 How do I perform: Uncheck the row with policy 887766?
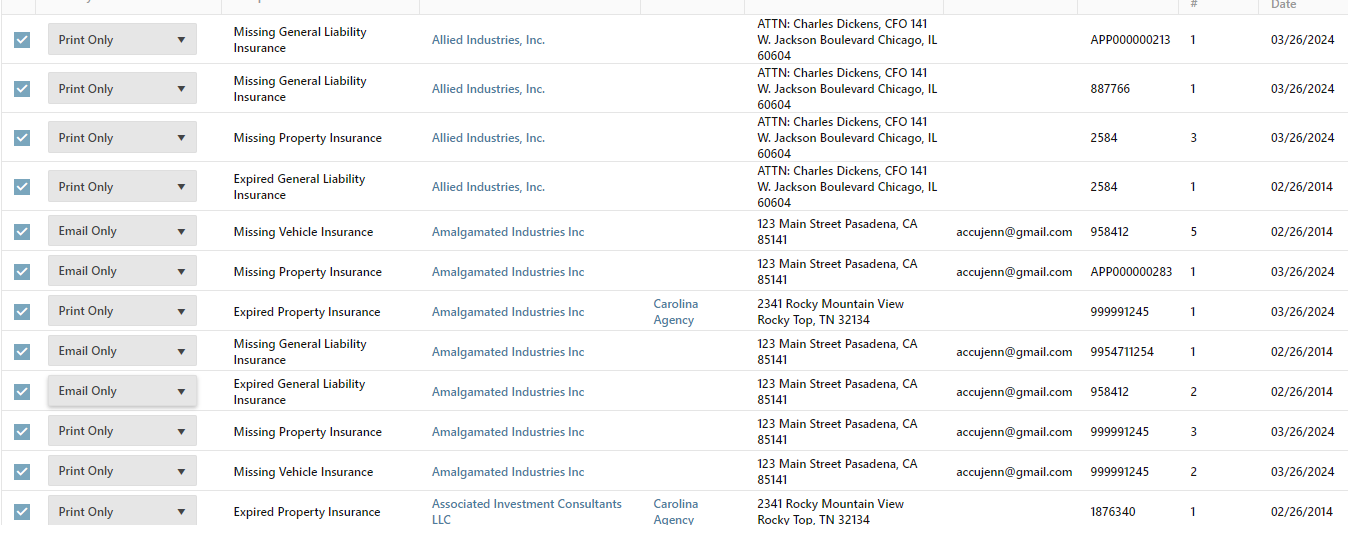click(22, 89)
